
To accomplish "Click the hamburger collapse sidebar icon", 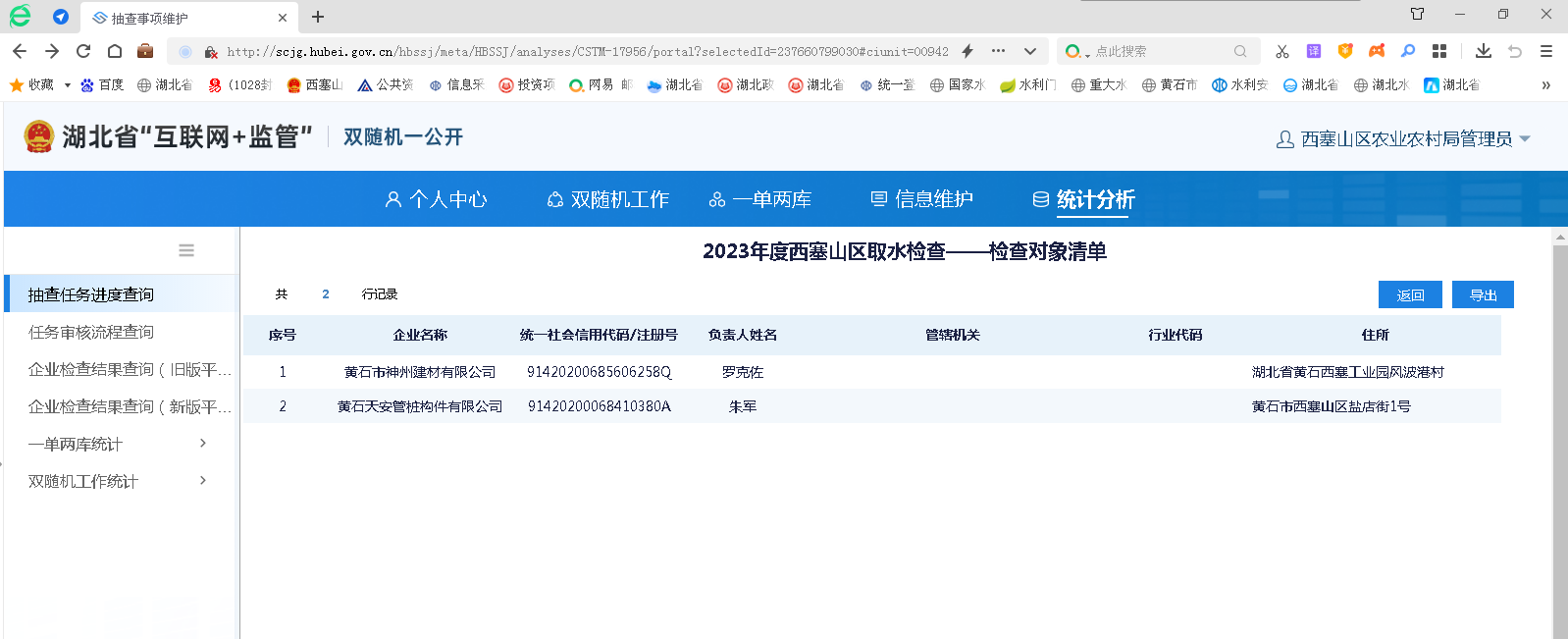I will pyautogui.click(x=186, y=250).
